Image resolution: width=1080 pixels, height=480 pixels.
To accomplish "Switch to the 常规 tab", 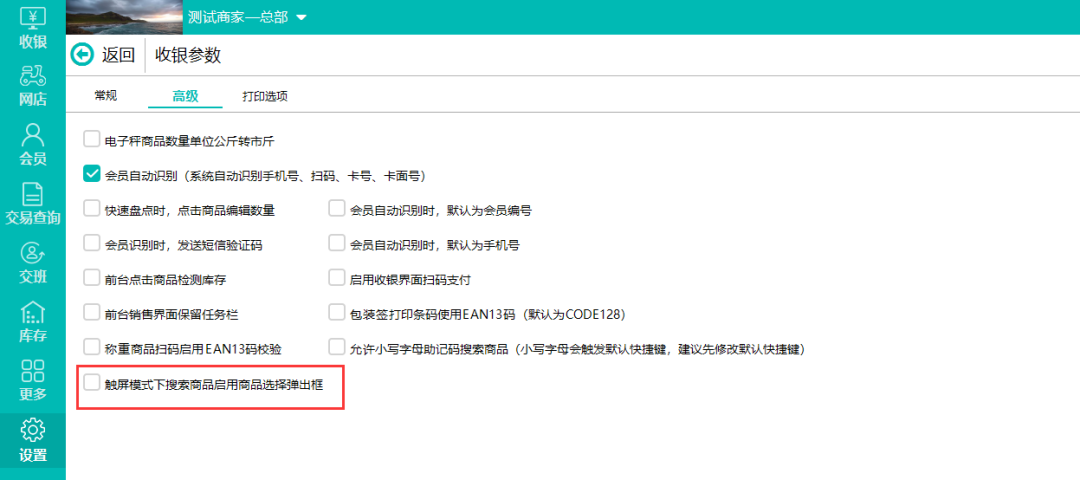I will [106, 96].
